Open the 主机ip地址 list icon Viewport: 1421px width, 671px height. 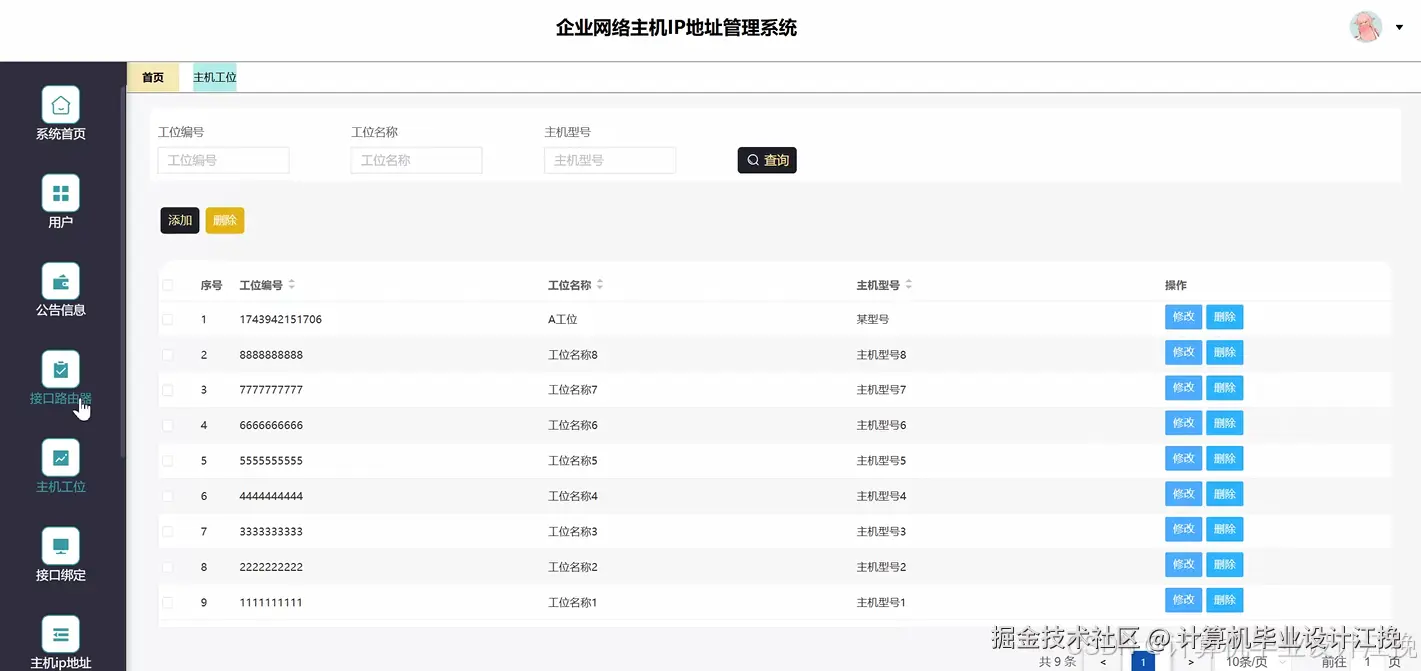tap(61, 634)
